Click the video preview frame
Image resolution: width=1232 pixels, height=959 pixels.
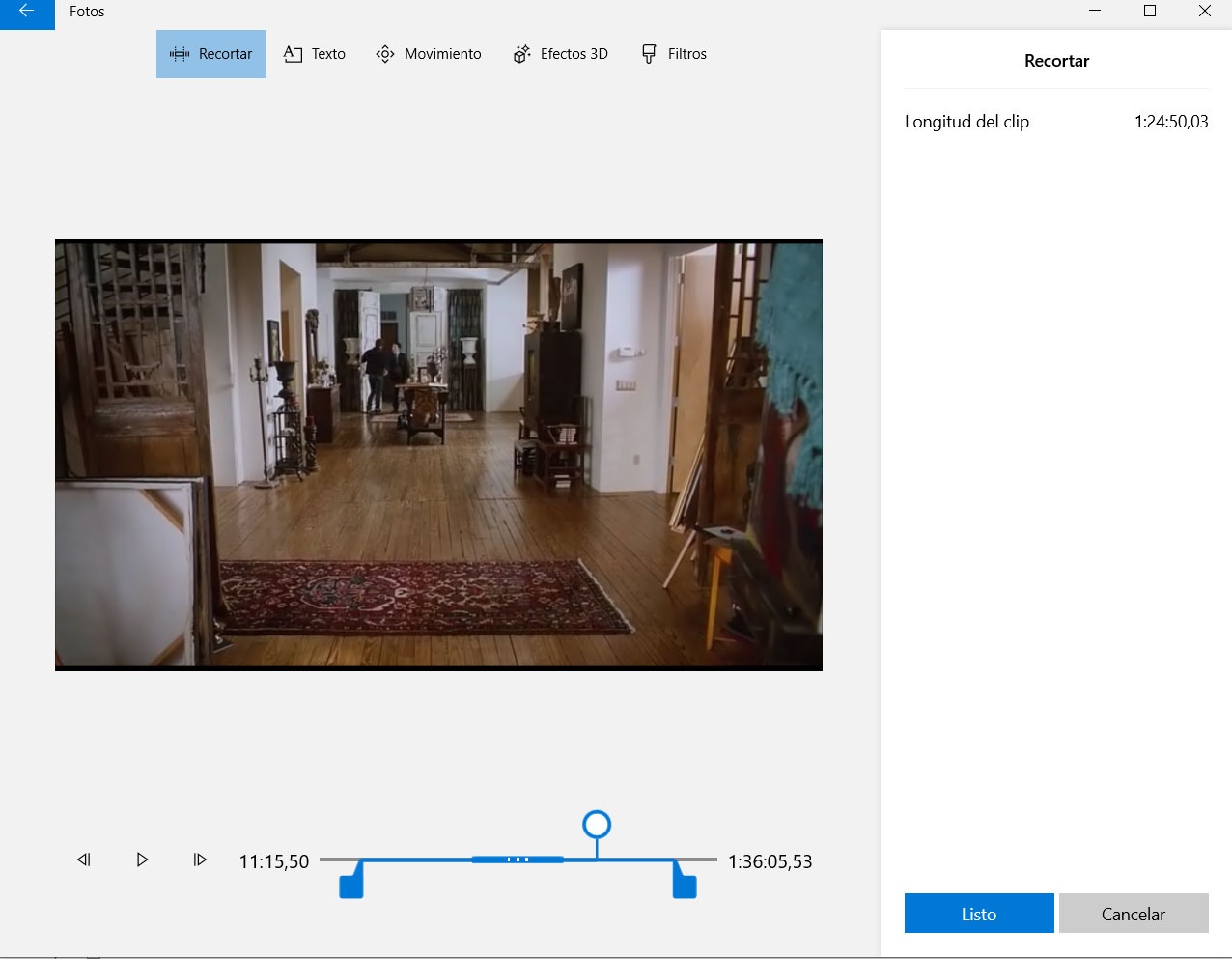coord(438,455)
